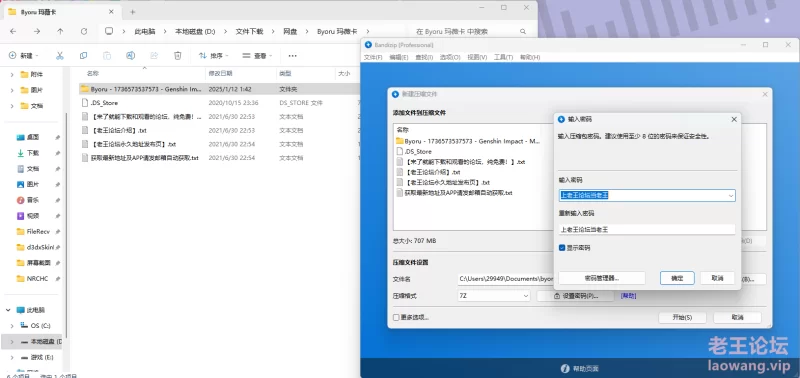Click the 重新输入密码 text field
The height and width of the screenshot is (378, 800).
[x=647, y=230]
